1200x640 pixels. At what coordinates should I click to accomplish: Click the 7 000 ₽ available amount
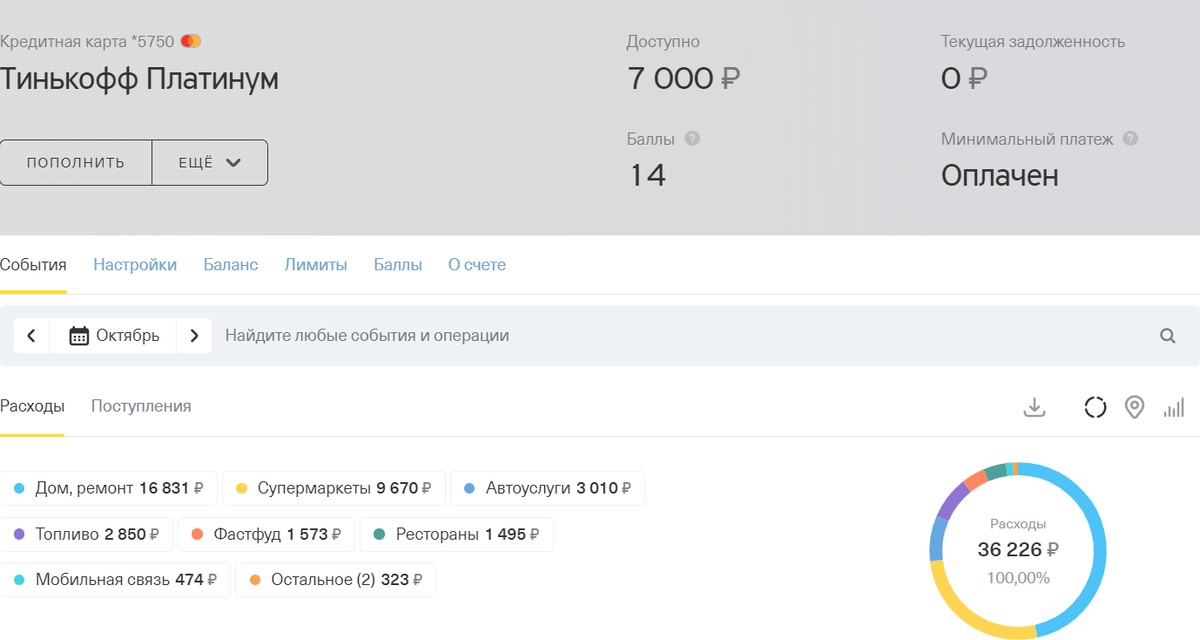click(x=684, y=78)
